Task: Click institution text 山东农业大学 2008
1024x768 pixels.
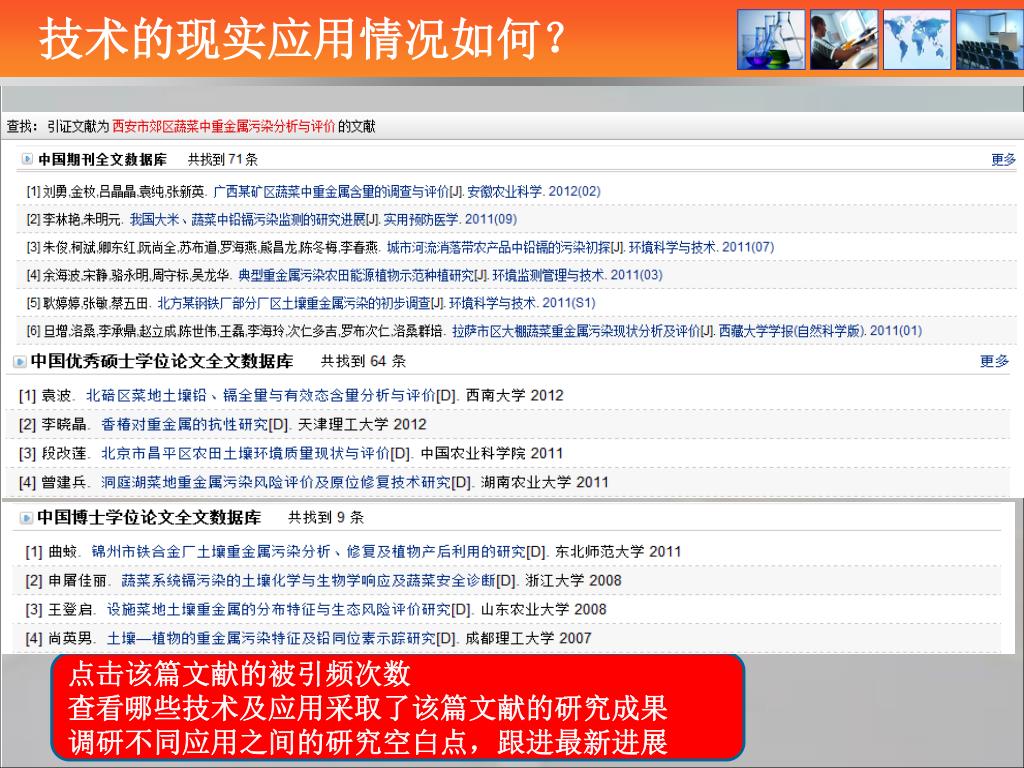Action: click(x=544, y=609)
